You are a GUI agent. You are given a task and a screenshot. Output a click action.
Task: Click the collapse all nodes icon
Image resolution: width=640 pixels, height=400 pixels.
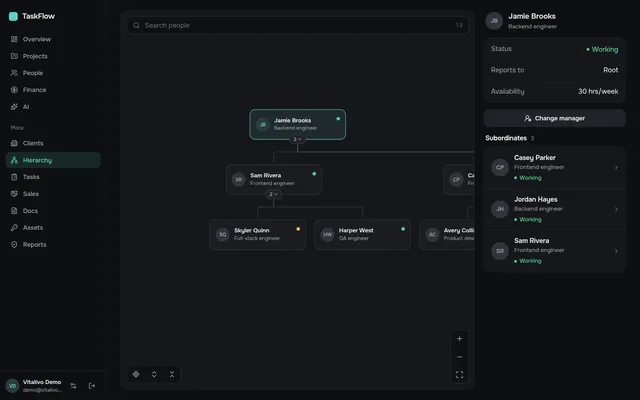172,374
